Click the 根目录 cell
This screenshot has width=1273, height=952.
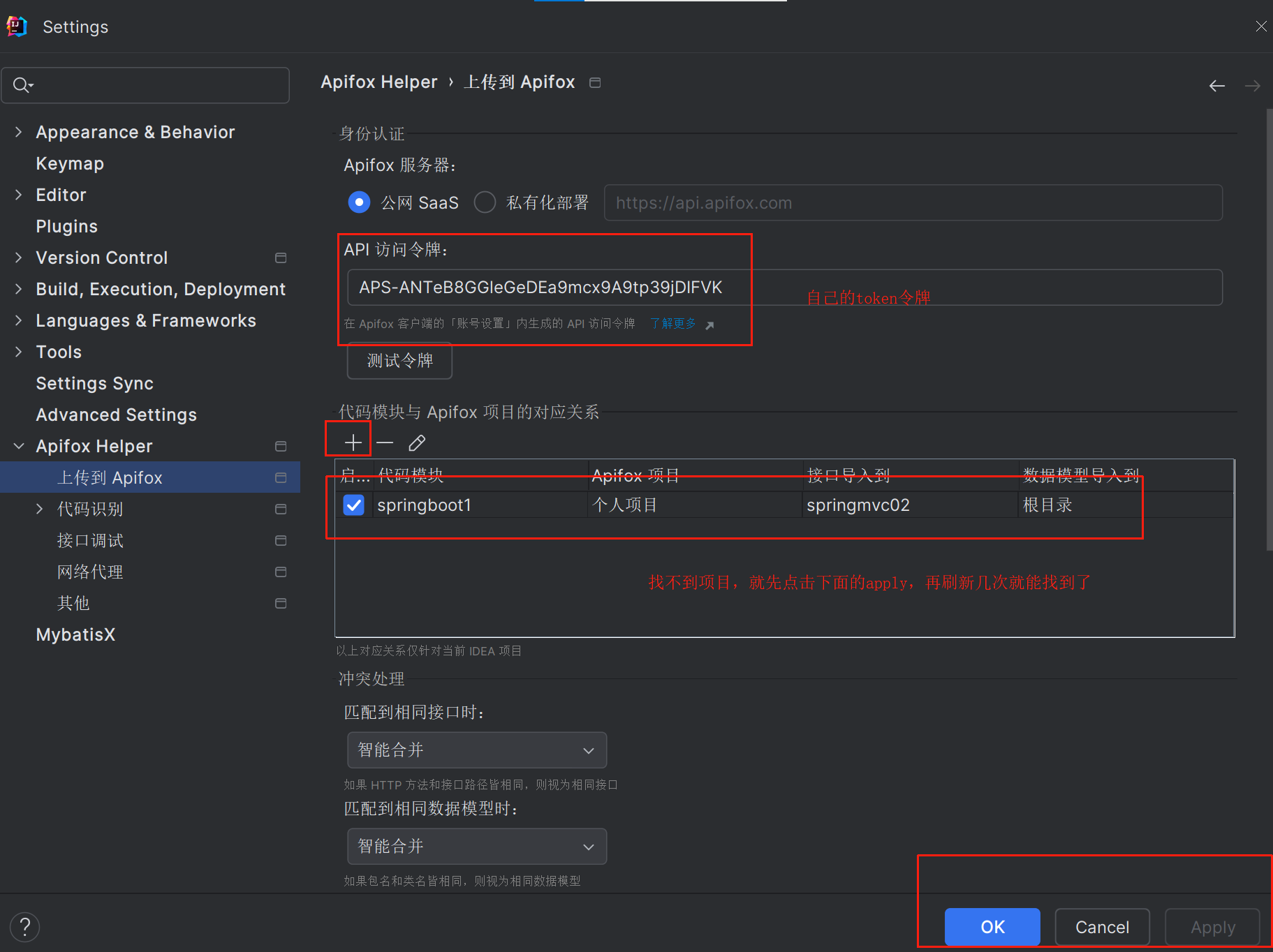pyautogui.click(x=1126, y=505)
